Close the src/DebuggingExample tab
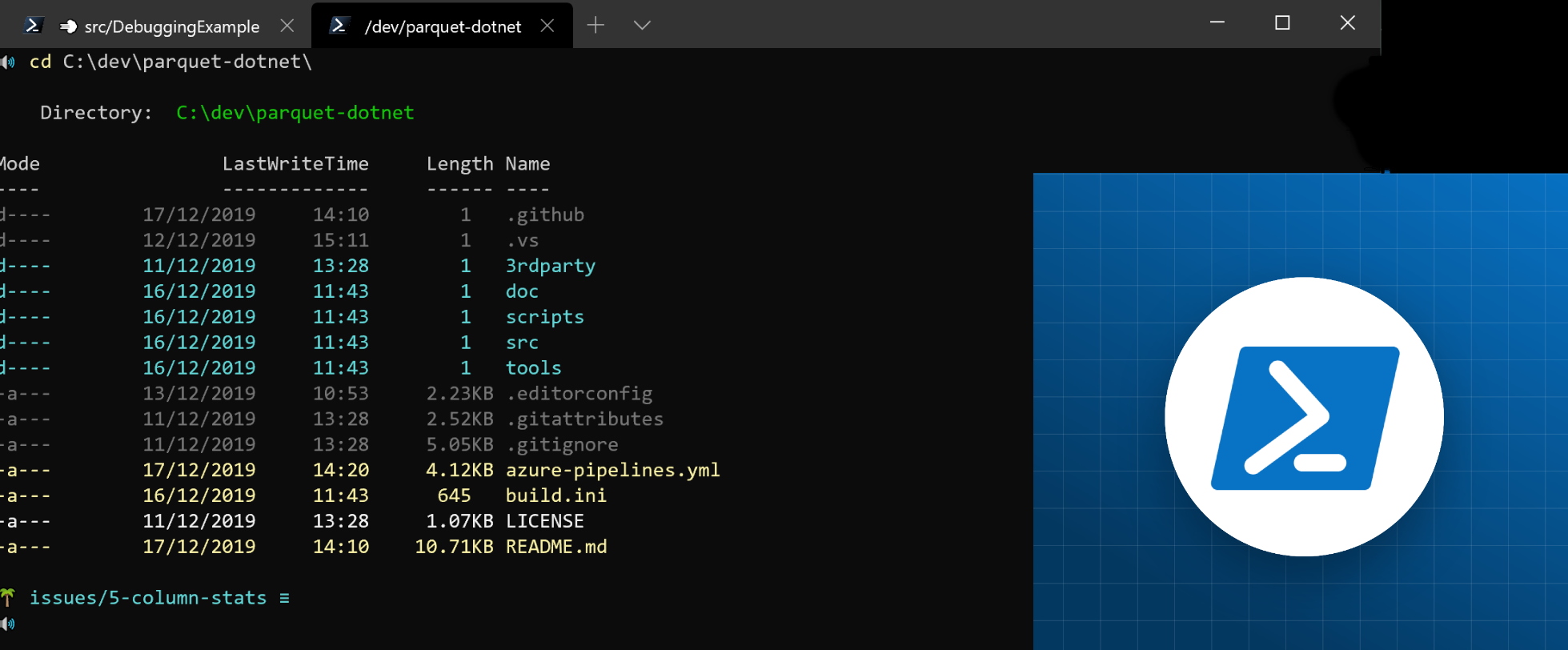The height and width of the screenshot is (650, 1568). [x=287, y=26]
